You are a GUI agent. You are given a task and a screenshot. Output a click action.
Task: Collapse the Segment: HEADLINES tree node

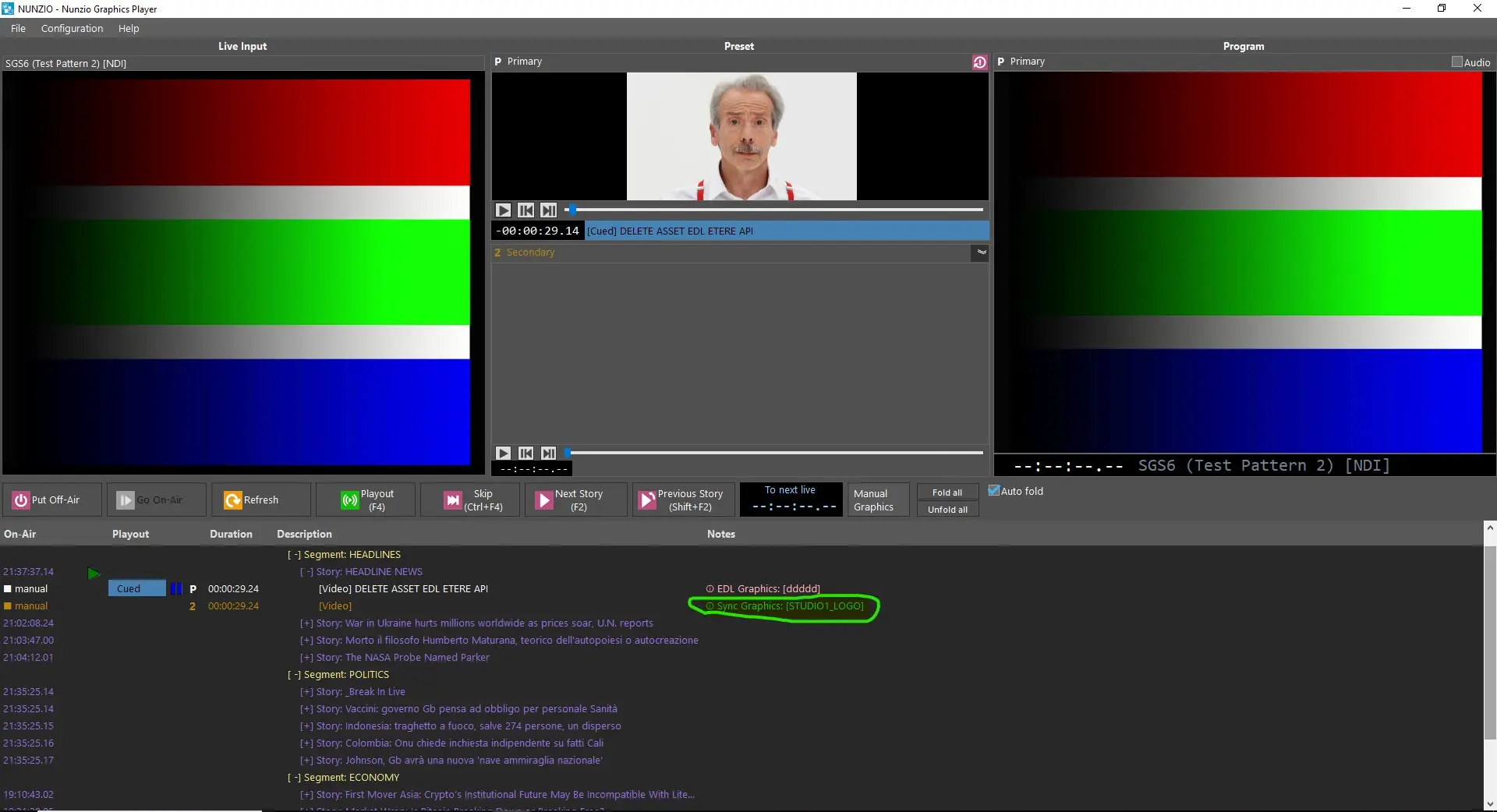point(294,555)
